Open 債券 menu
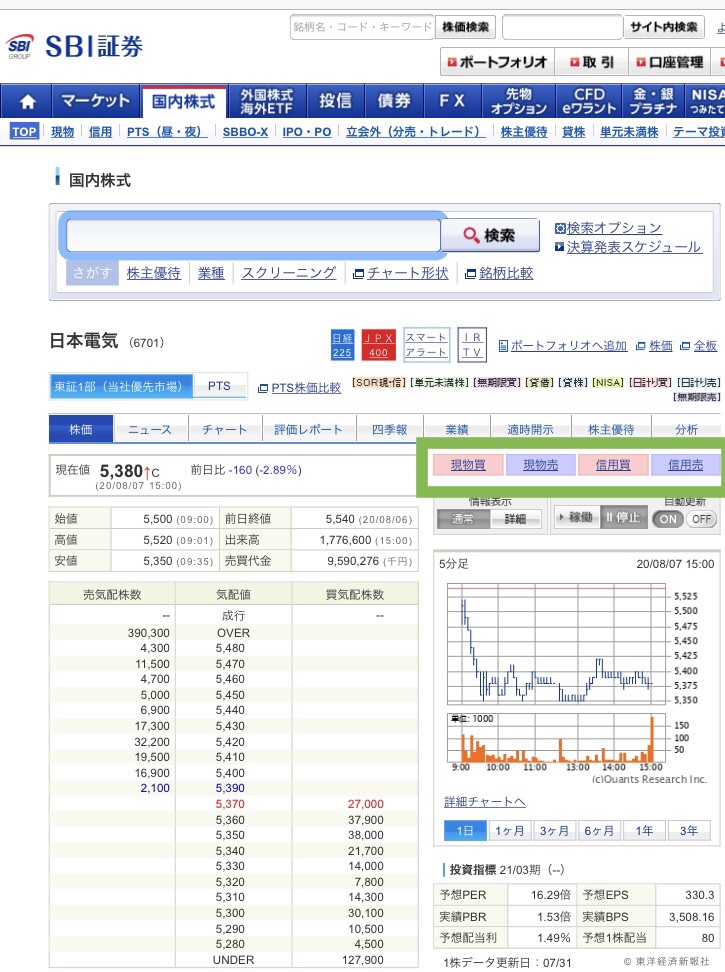Viewport: 725px width, 972px height. pos(394,101)
